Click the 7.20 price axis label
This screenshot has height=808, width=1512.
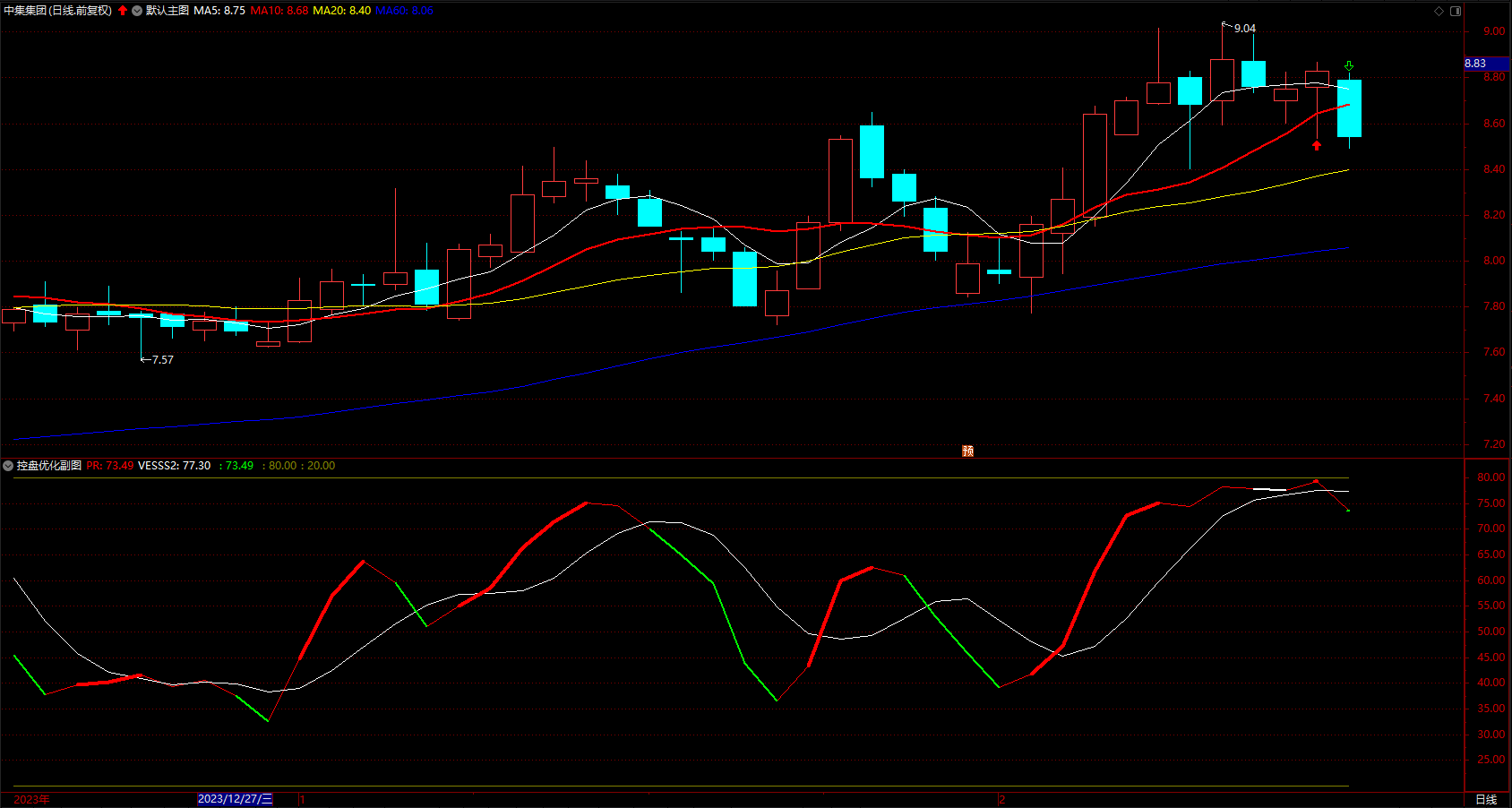pyautogui.click(x=1494, y=444)
